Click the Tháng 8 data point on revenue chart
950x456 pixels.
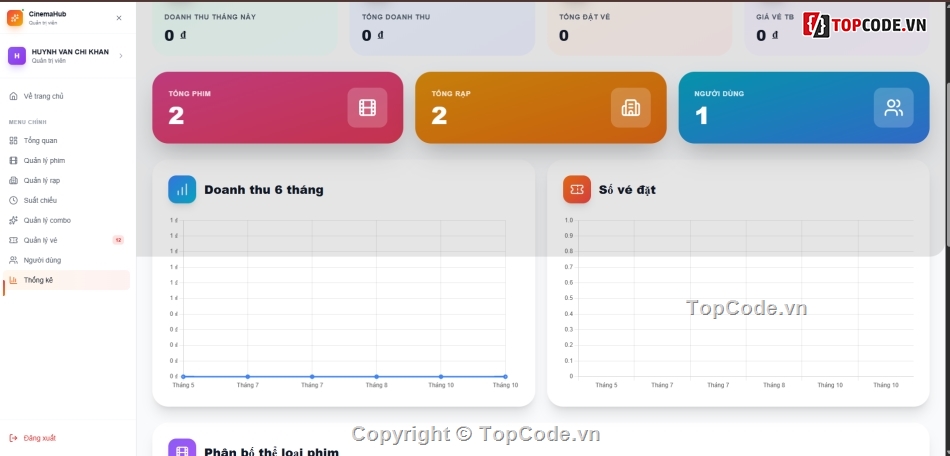click(376, 377)
